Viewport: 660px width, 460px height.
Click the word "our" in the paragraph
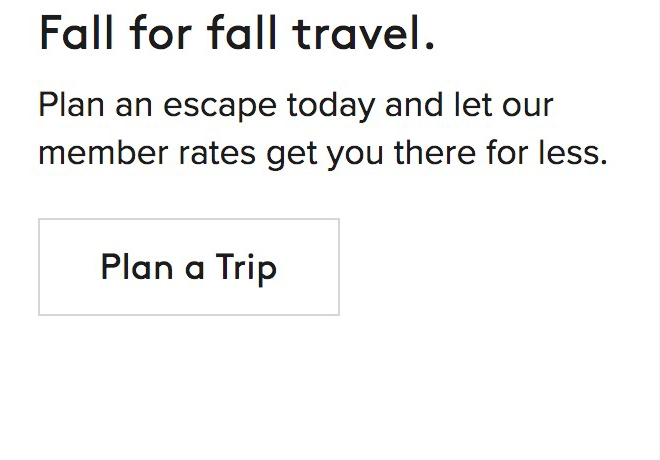click(525, 105)
